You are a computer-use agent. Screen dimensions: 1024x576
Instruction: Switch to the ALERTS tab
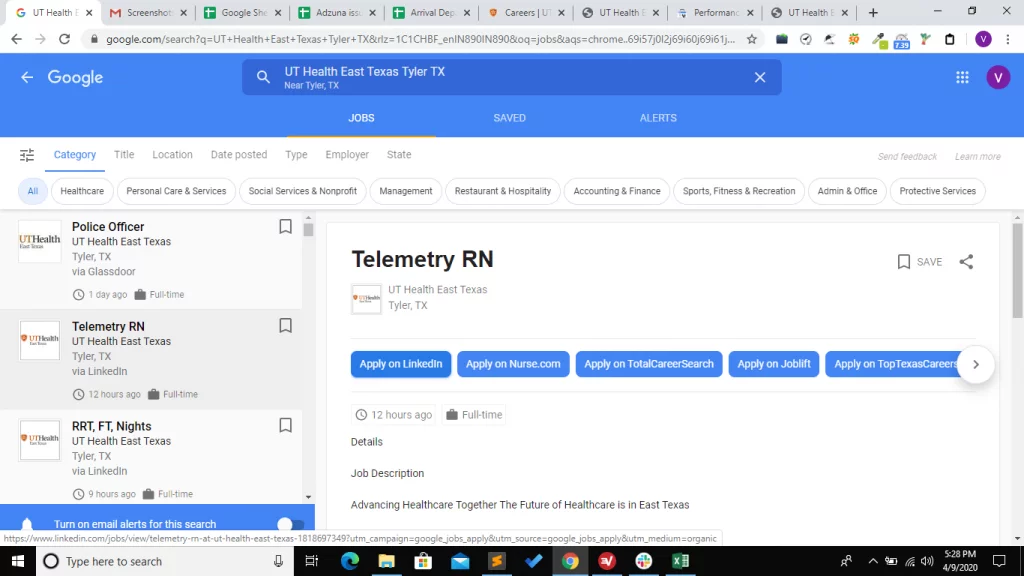coord(658,118)
